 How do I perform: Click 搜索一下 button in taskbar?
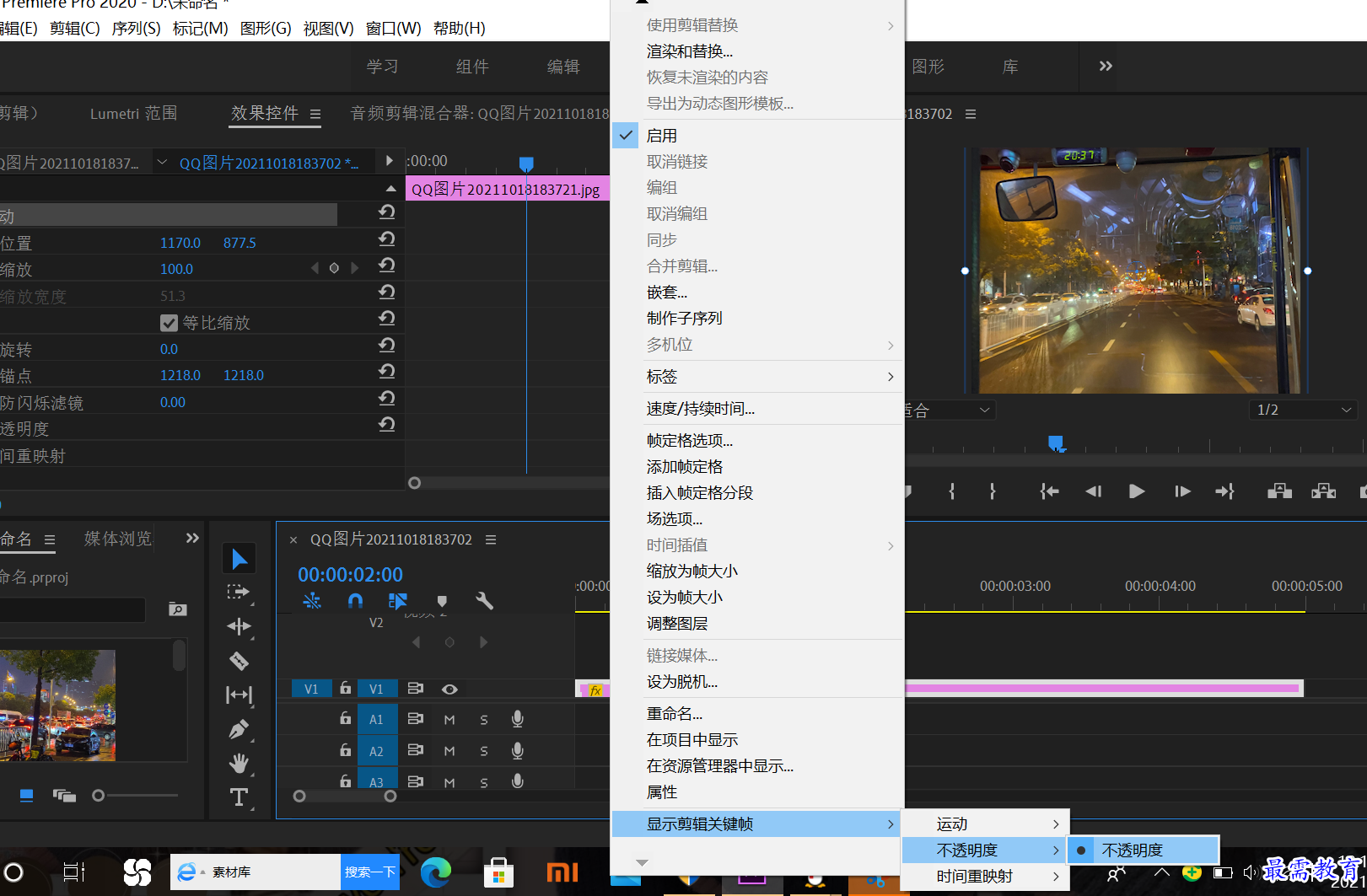[x=369, y=872]
